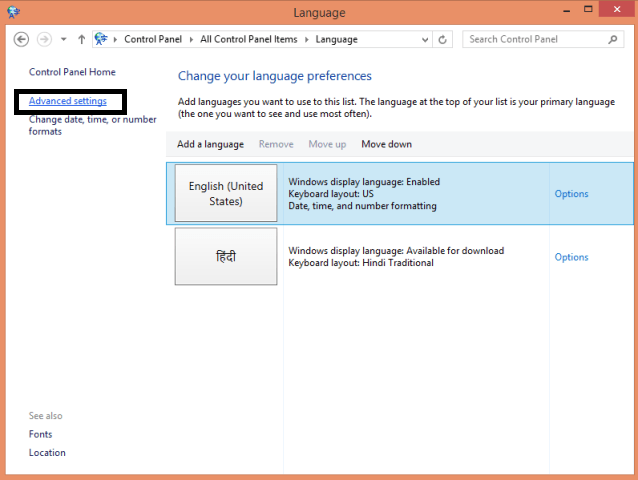Select the English (United States) language tile
Viewport: 638px width, 480px height.
pyautogui.click(x=226, y=193)
